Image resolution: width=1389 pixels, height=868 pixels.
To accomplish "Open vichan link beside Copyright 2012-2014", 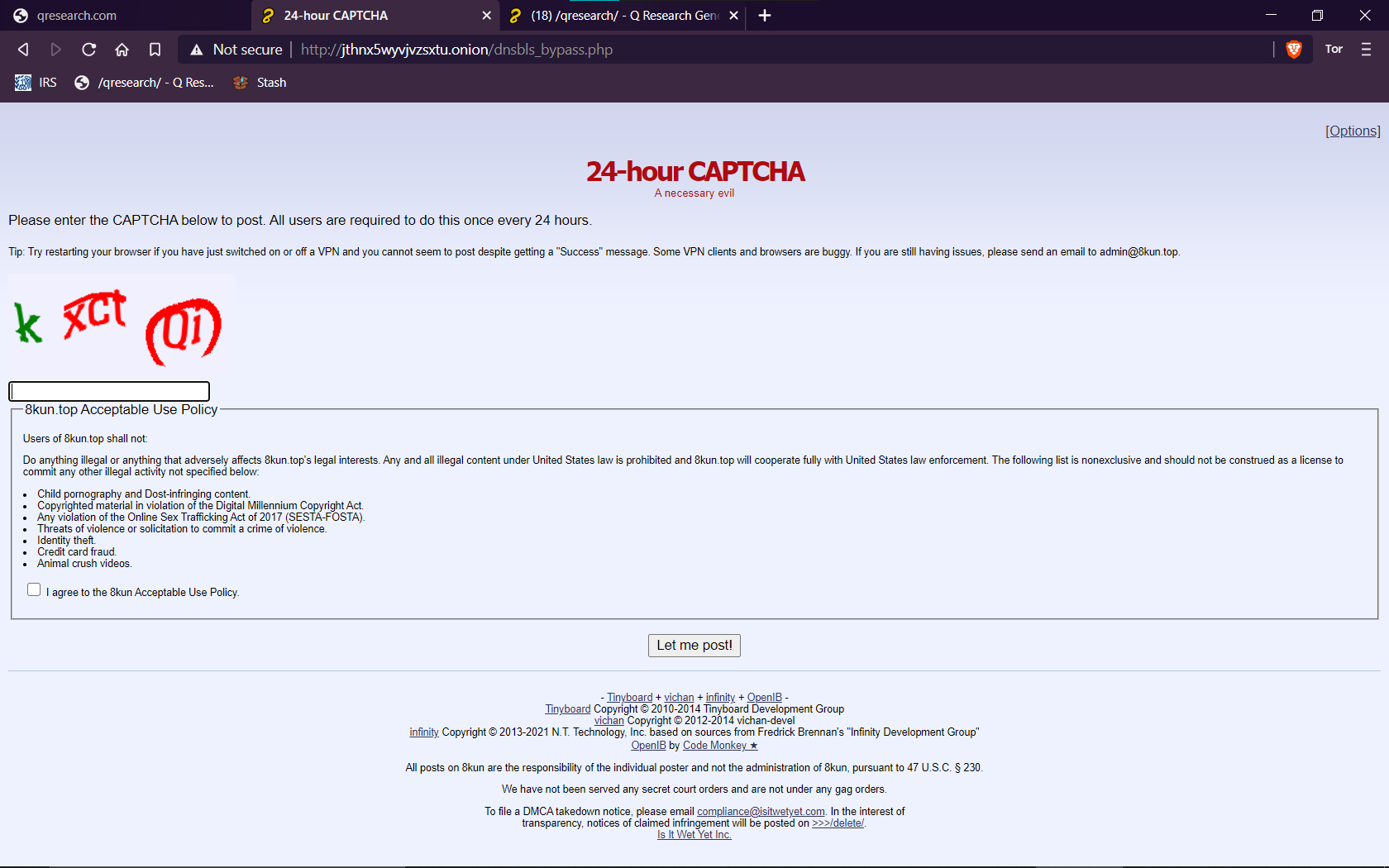I will click(x=609, y=721).
